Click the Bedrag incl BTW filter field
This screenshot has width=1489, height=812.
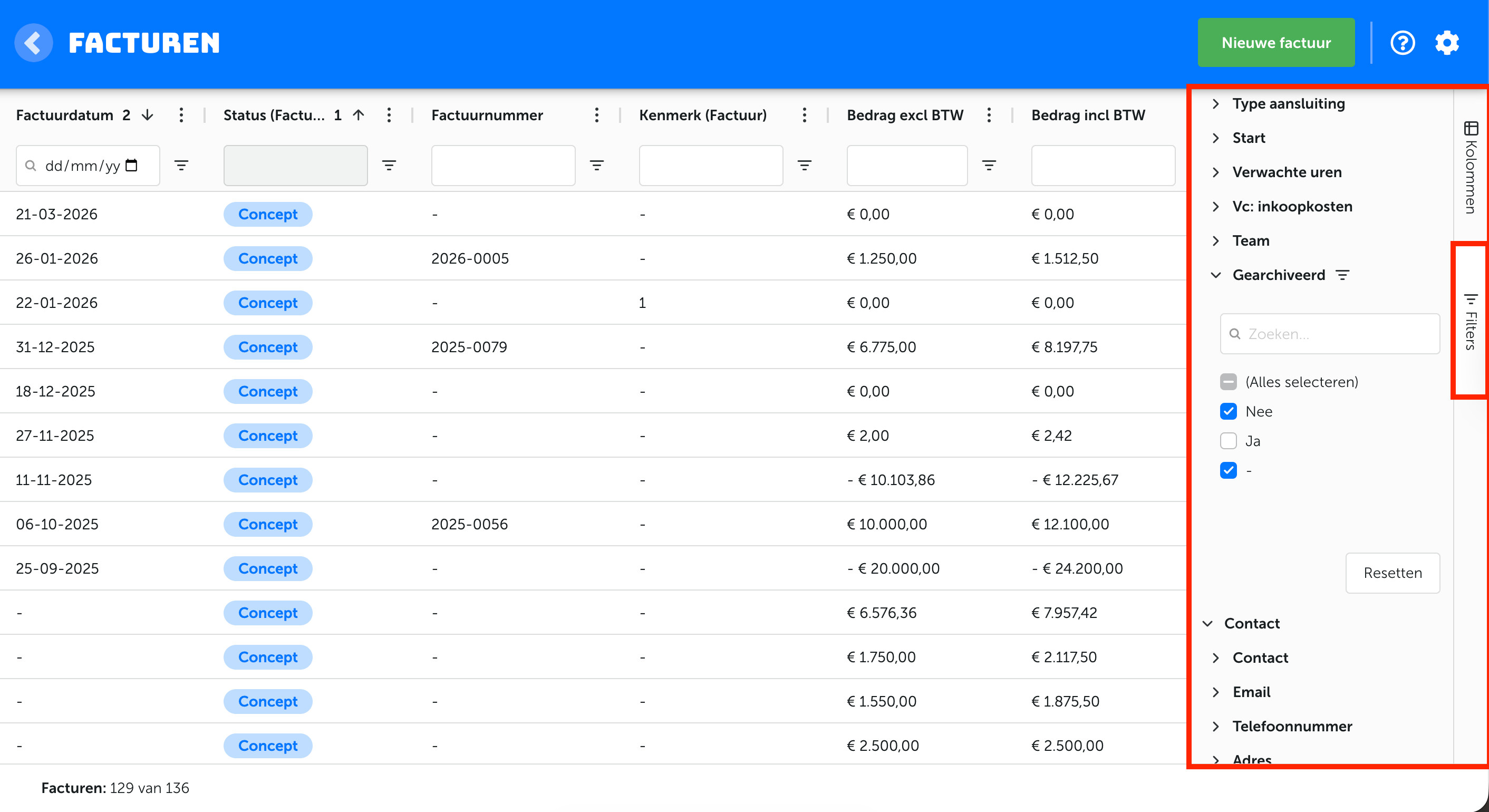1103,165
